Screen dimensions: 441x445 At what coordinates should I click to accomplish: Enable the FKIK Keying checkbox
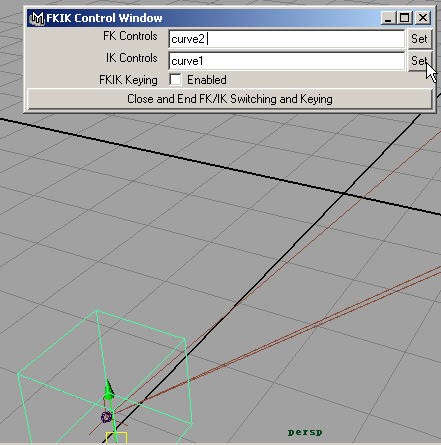click(175, 80)
